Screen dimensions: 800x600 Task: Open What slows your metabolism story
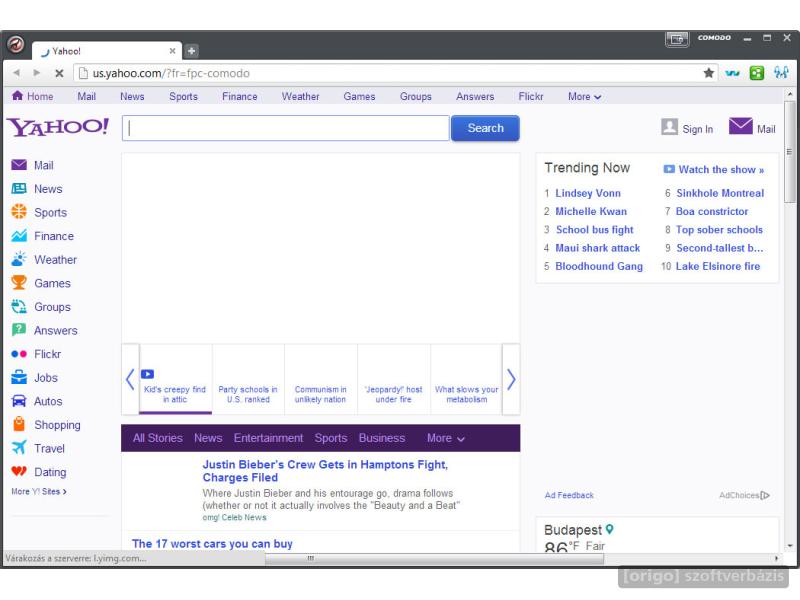pyautogui.click(x=466, y=394)
